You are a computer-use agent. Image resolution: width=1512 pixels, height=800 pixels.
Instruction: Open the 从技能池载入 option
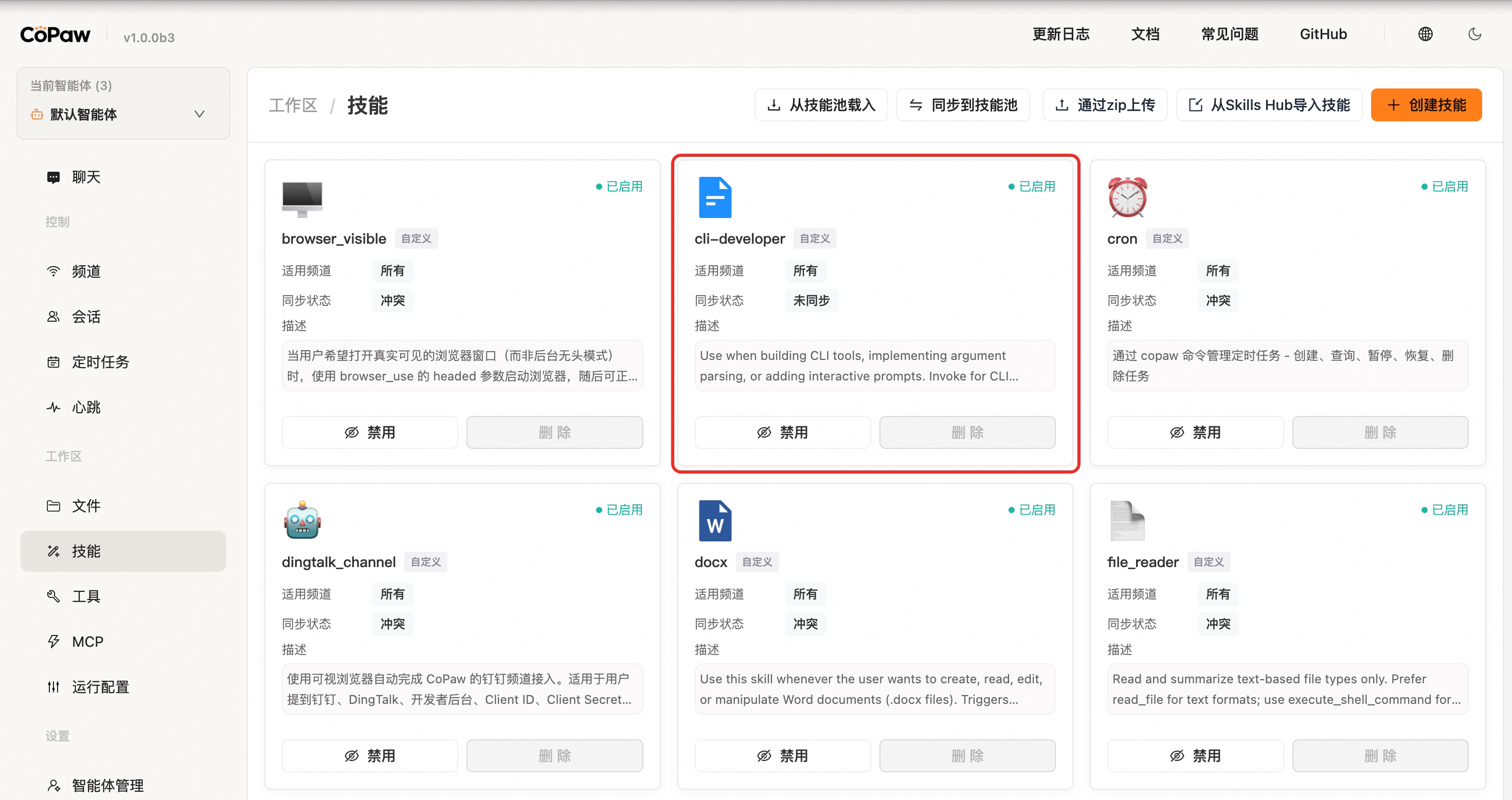(x=821, y=105)
